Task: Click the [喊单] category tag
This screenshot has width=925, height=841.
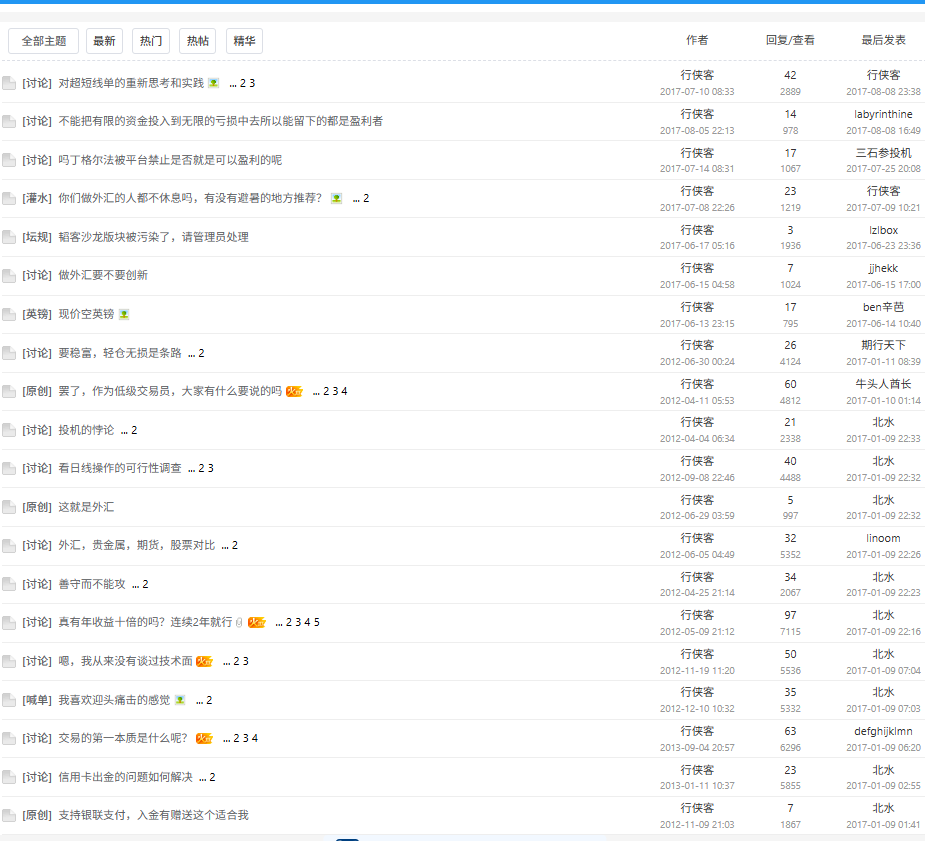Action: 37,700
